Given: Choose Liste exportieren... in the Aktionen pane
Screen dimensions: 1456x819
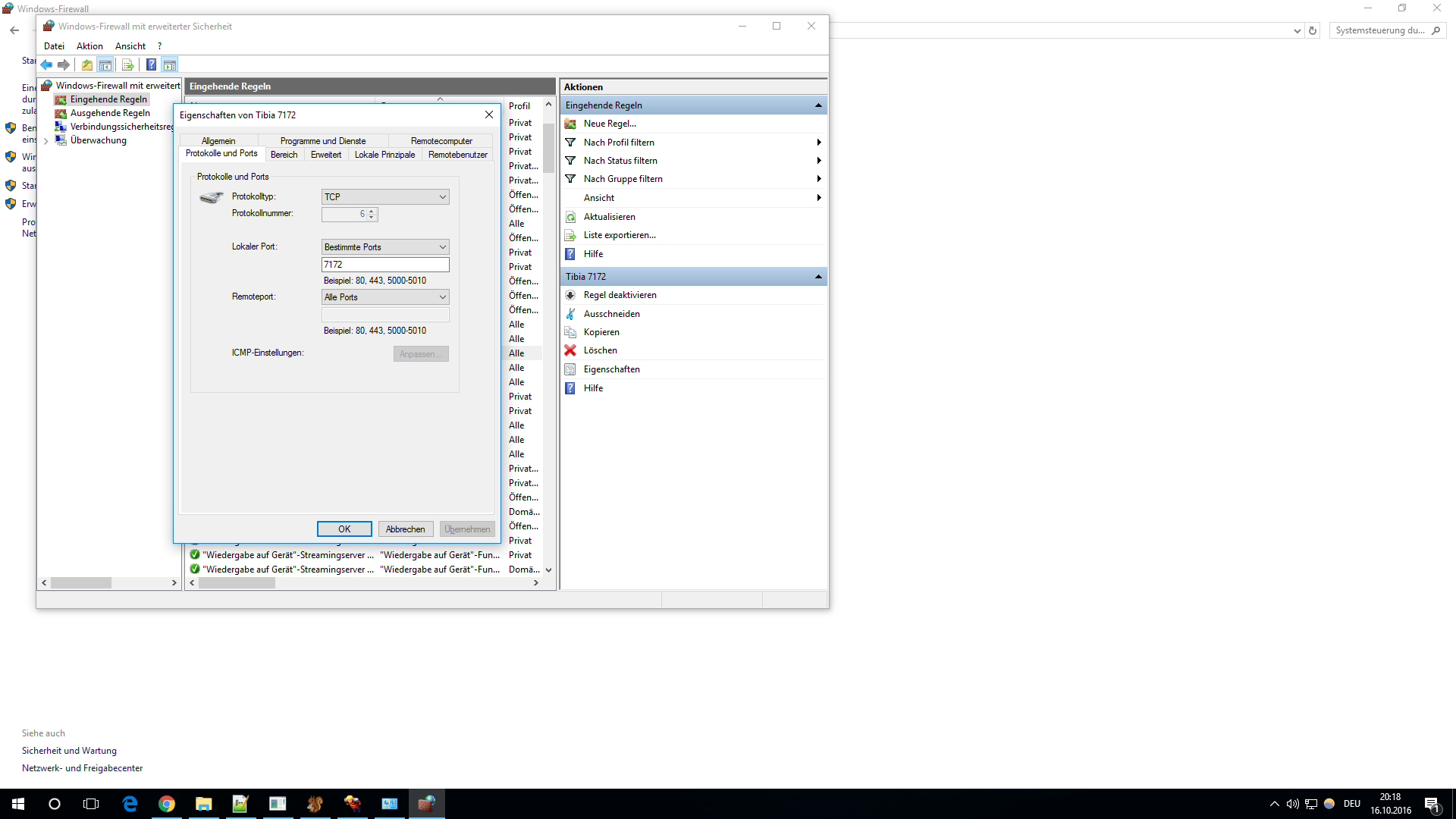Looking at the screenshot, I should (x=620, y=235).
